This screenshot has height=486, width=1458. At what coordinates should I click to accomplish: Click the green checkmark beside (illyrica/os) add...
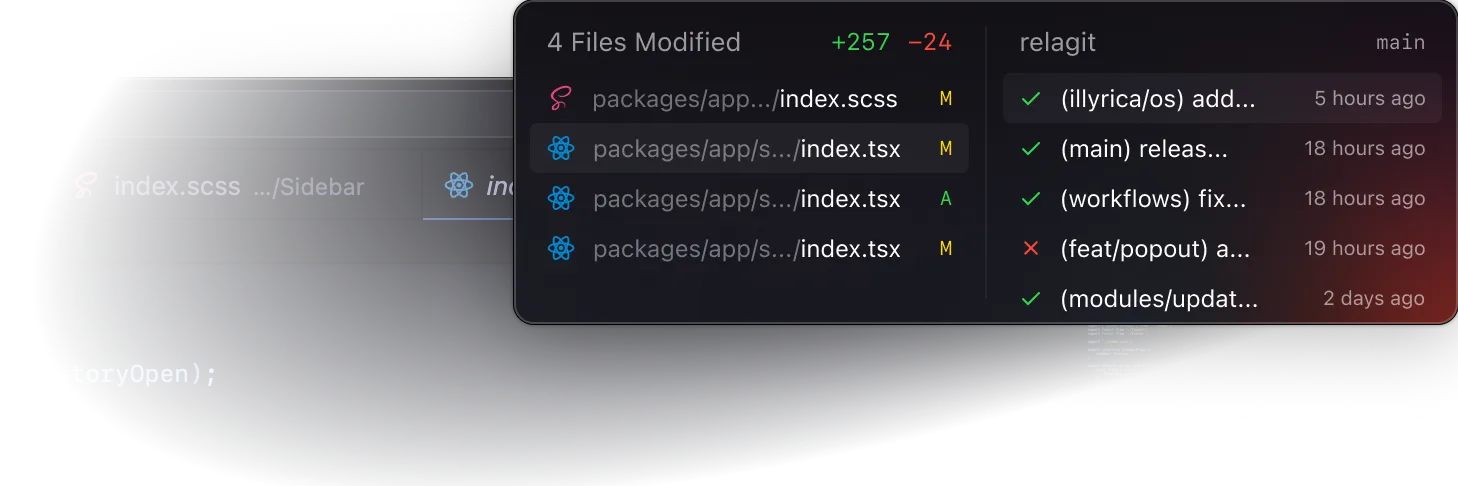pos(1031,99)
